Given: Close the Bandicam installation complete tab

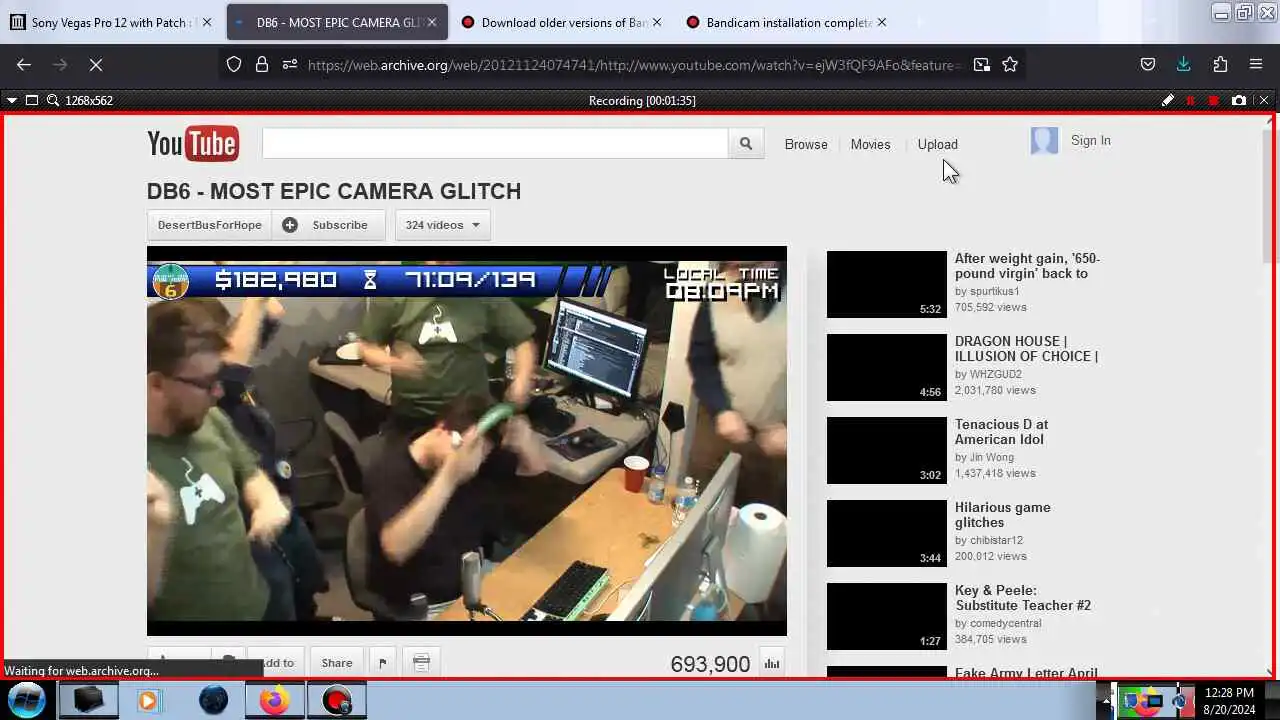Looking at the screenshot, I should 881,22.
